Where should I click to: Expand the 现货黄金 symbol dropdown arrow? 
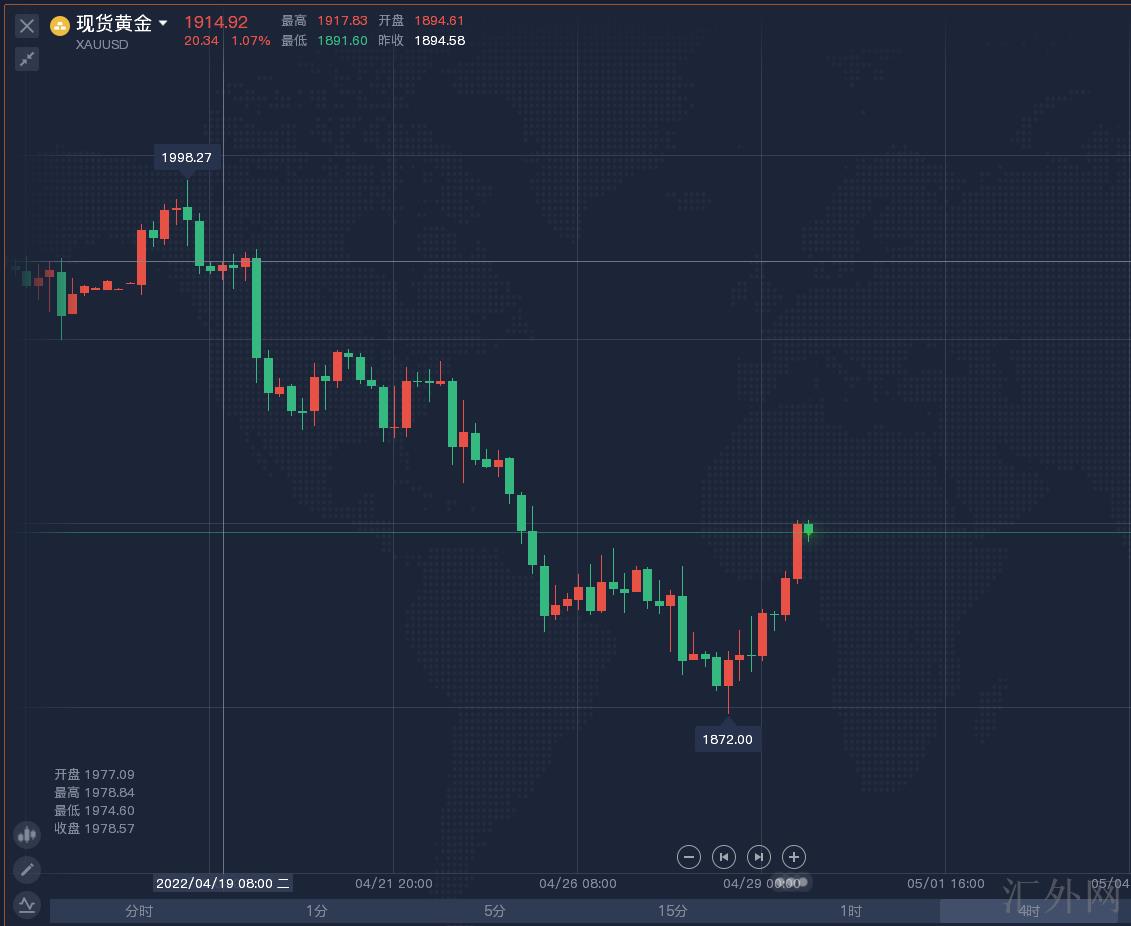163,23
